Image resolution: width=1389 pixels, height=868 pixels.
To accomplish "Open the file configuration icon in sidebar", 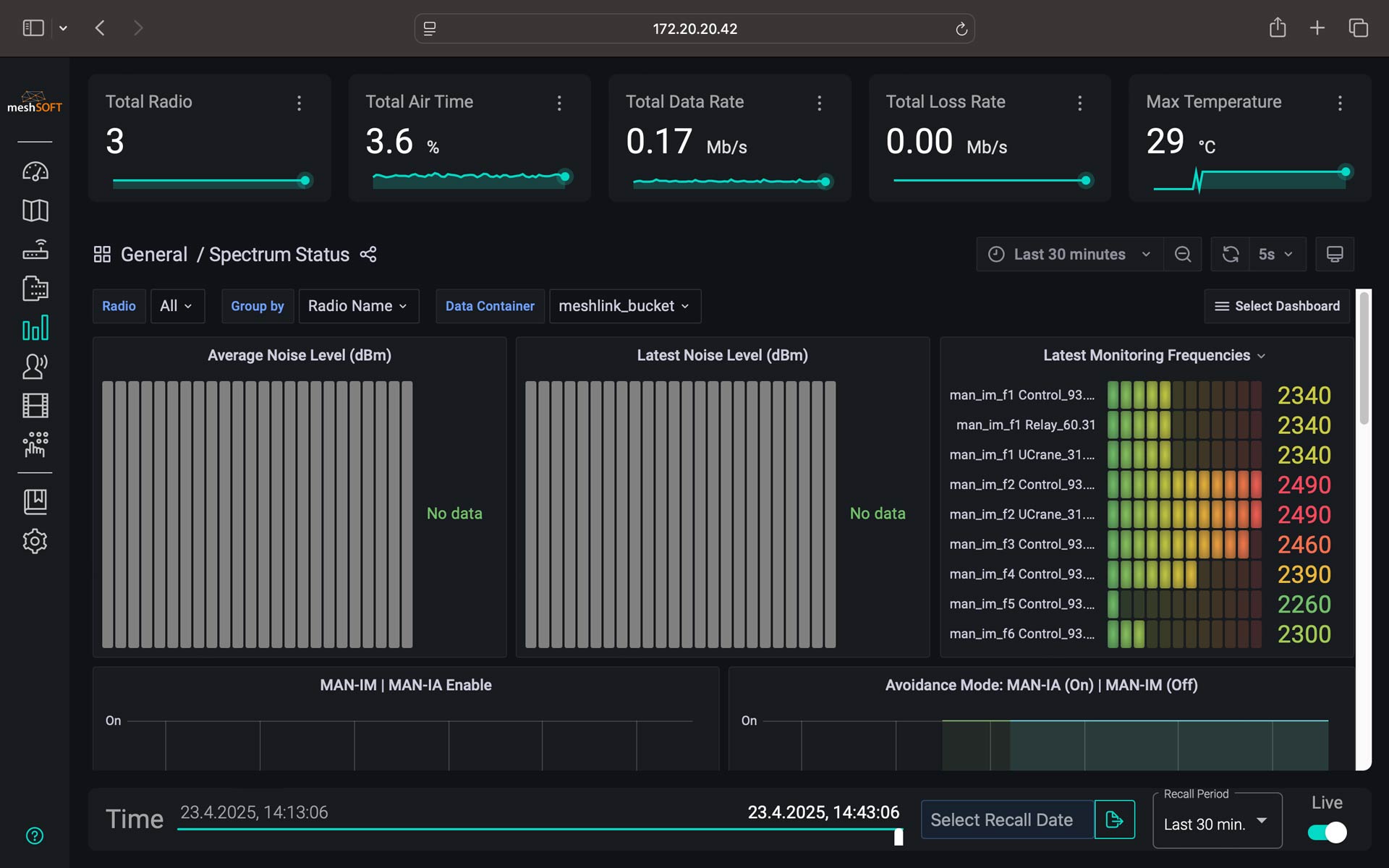I will pos(35,289).
